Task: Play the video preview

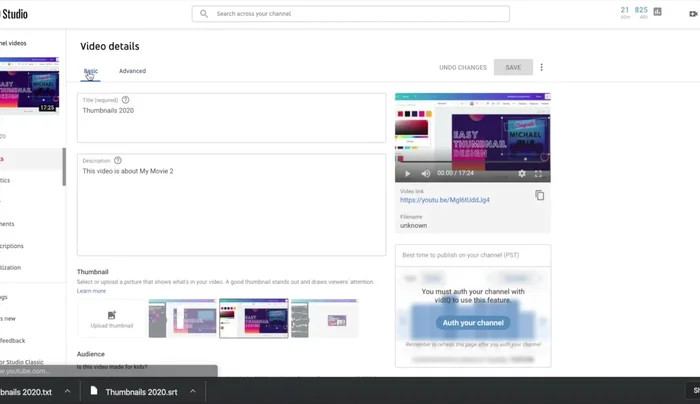Action: pos(407,173)
